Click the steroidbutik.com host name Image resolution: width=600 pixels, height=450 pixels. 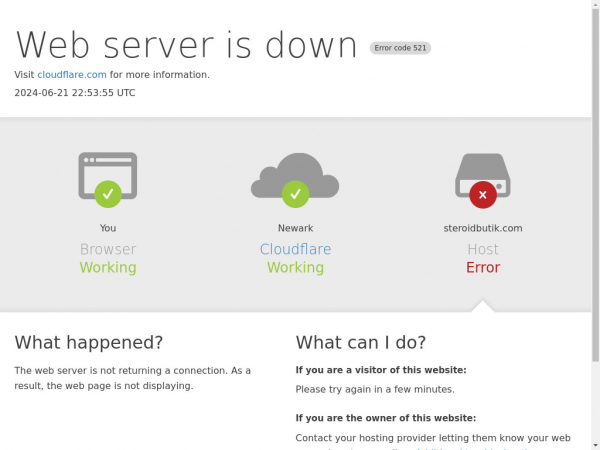(x=483, y=228)
